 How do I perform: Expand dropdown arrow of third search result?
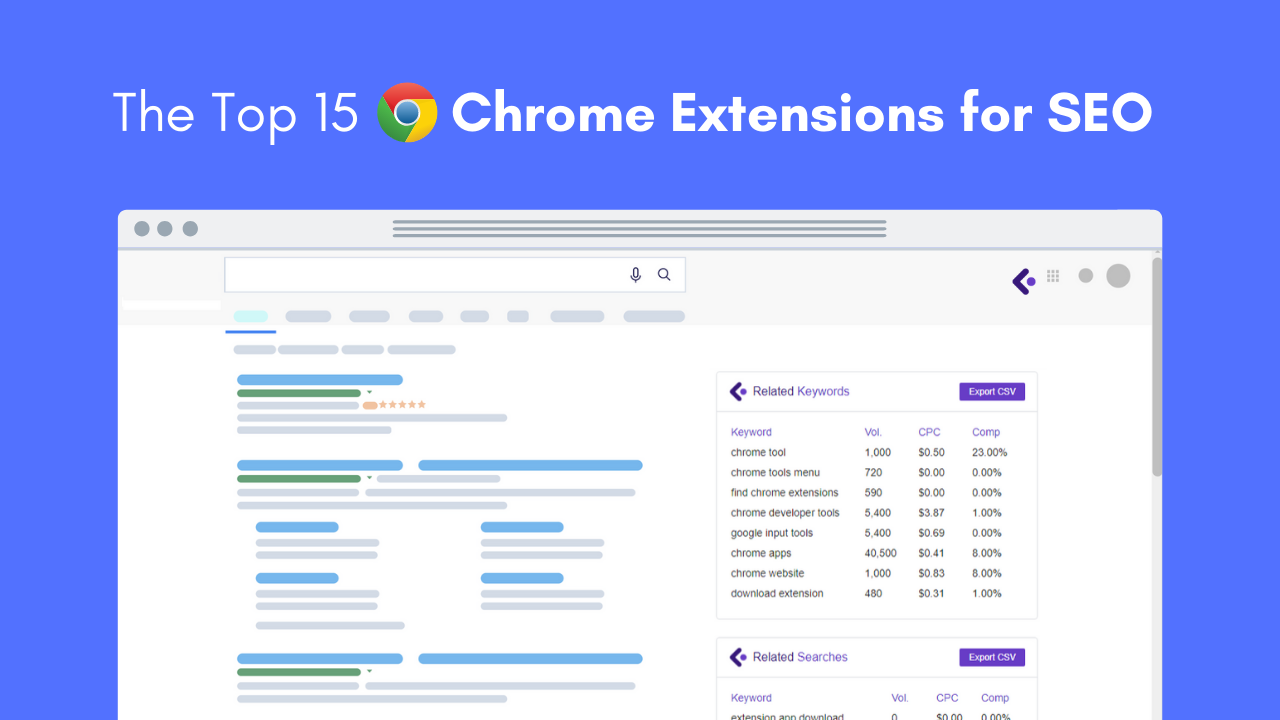pos(369,671)
